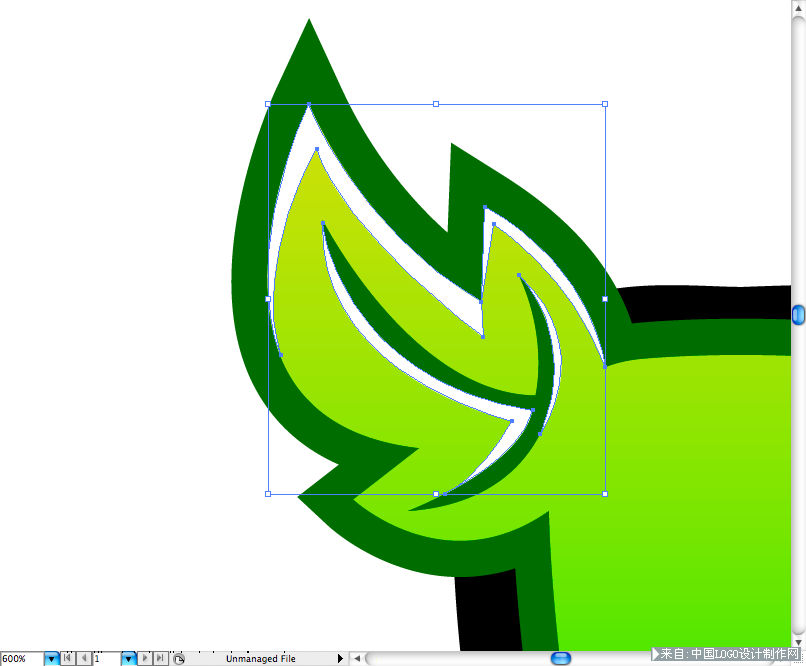The width and height of the screenshot is (806, 666).
Task: Click the top-left bounding box handle
Action: [268, 104]
